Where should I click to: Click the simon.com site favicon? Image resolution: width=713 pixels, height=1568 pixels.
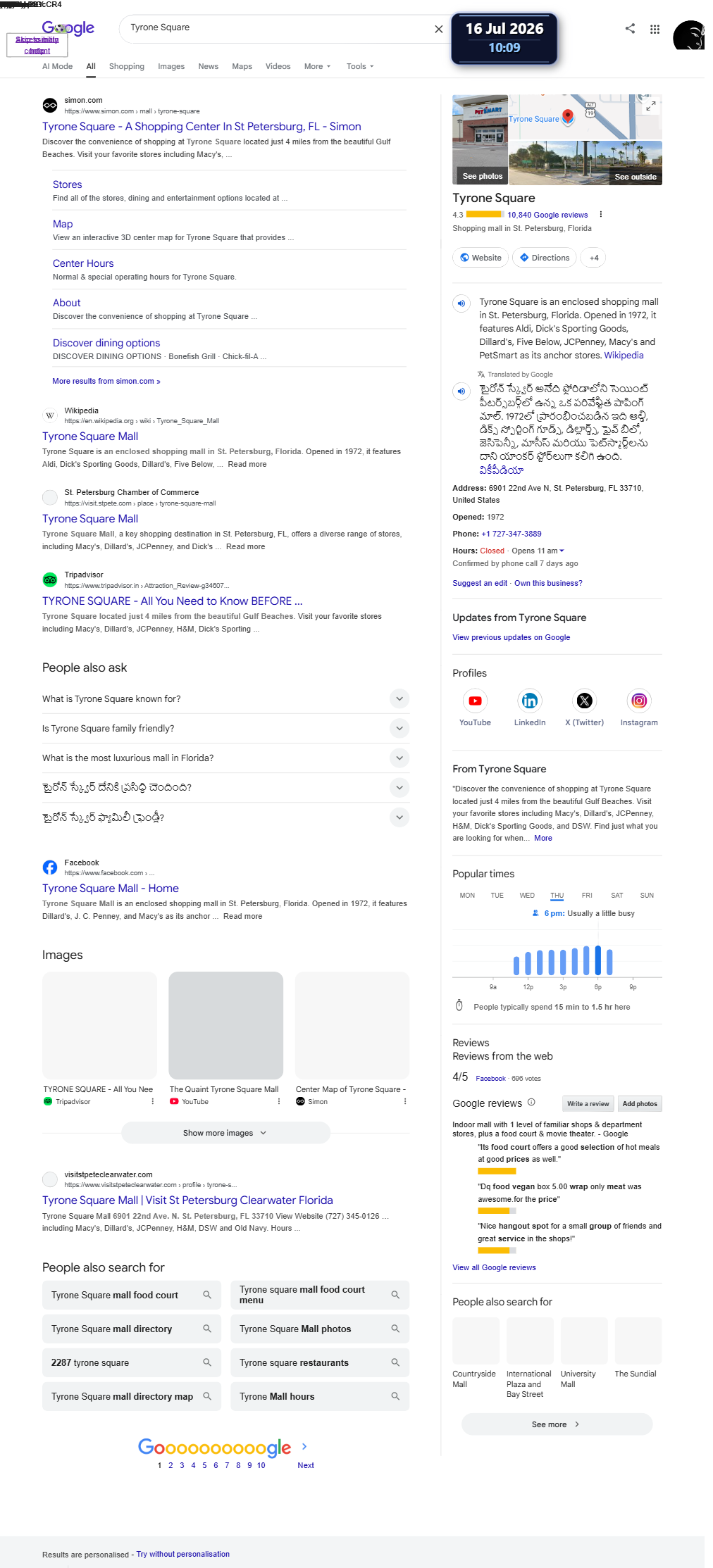[50, 106]
